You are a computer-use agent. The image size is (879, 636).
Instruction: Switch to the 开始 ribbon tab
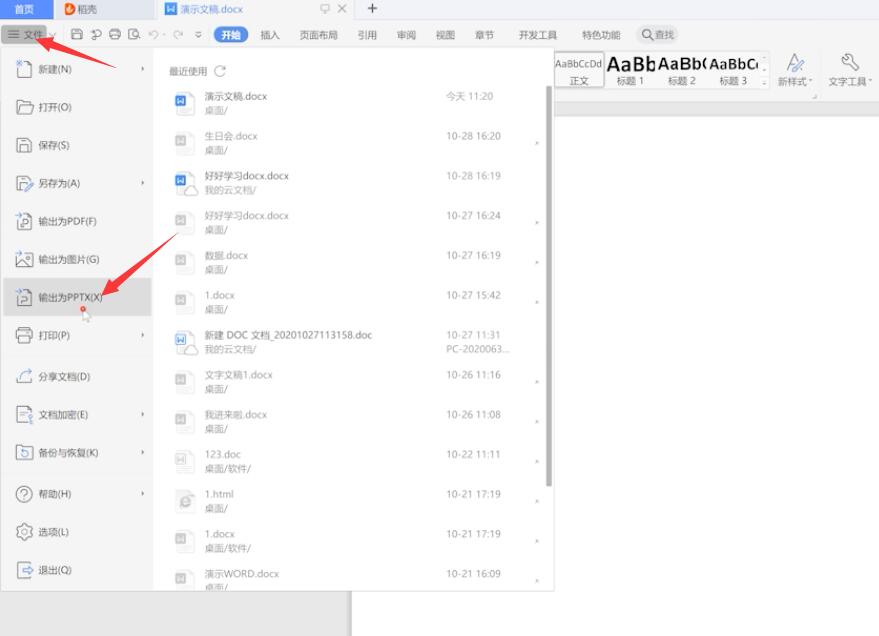[x=230, y=35]
